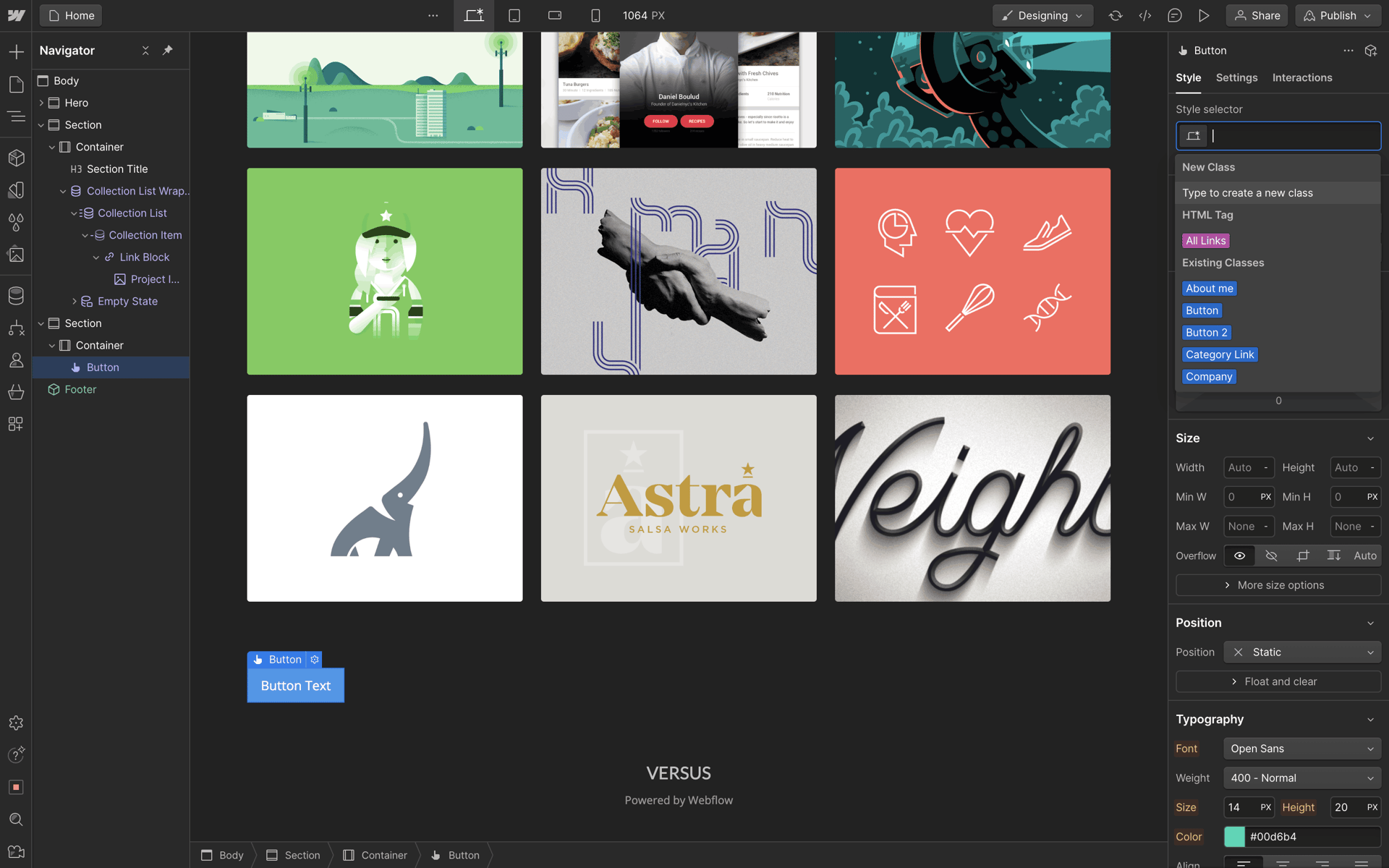Viewport: 1389px width, 868px height.
Task: Switch to the Settings tab
Action: [x=1236, y=77]
